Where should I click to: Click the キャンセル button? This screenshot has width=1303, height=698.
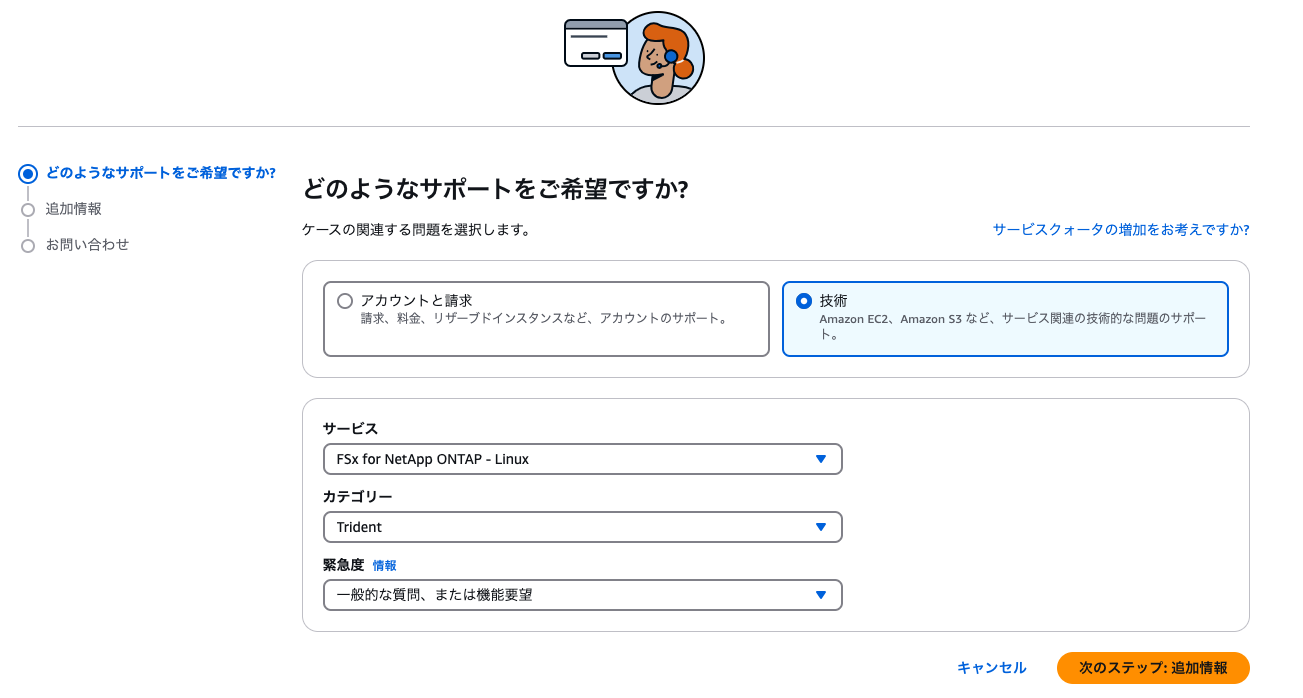coord(992,668)
